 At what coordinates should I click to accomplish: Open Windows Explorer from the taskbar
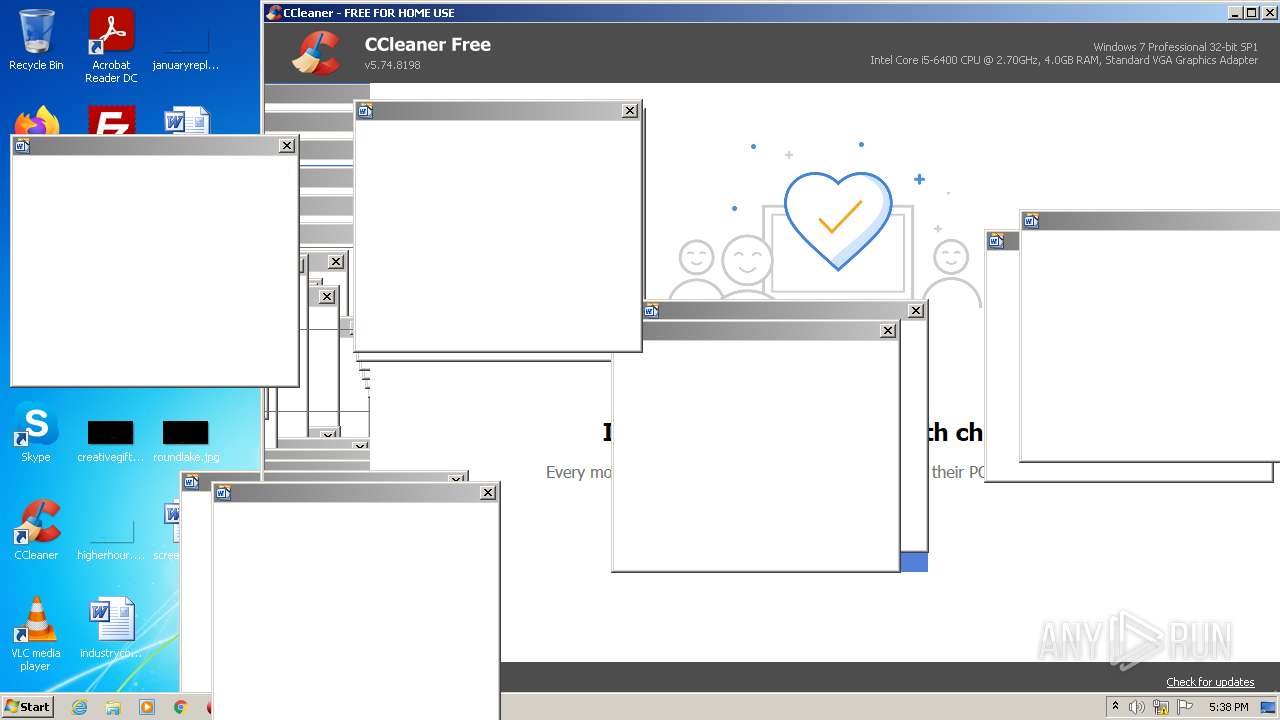pyautogui.click(x=113, y=707)
